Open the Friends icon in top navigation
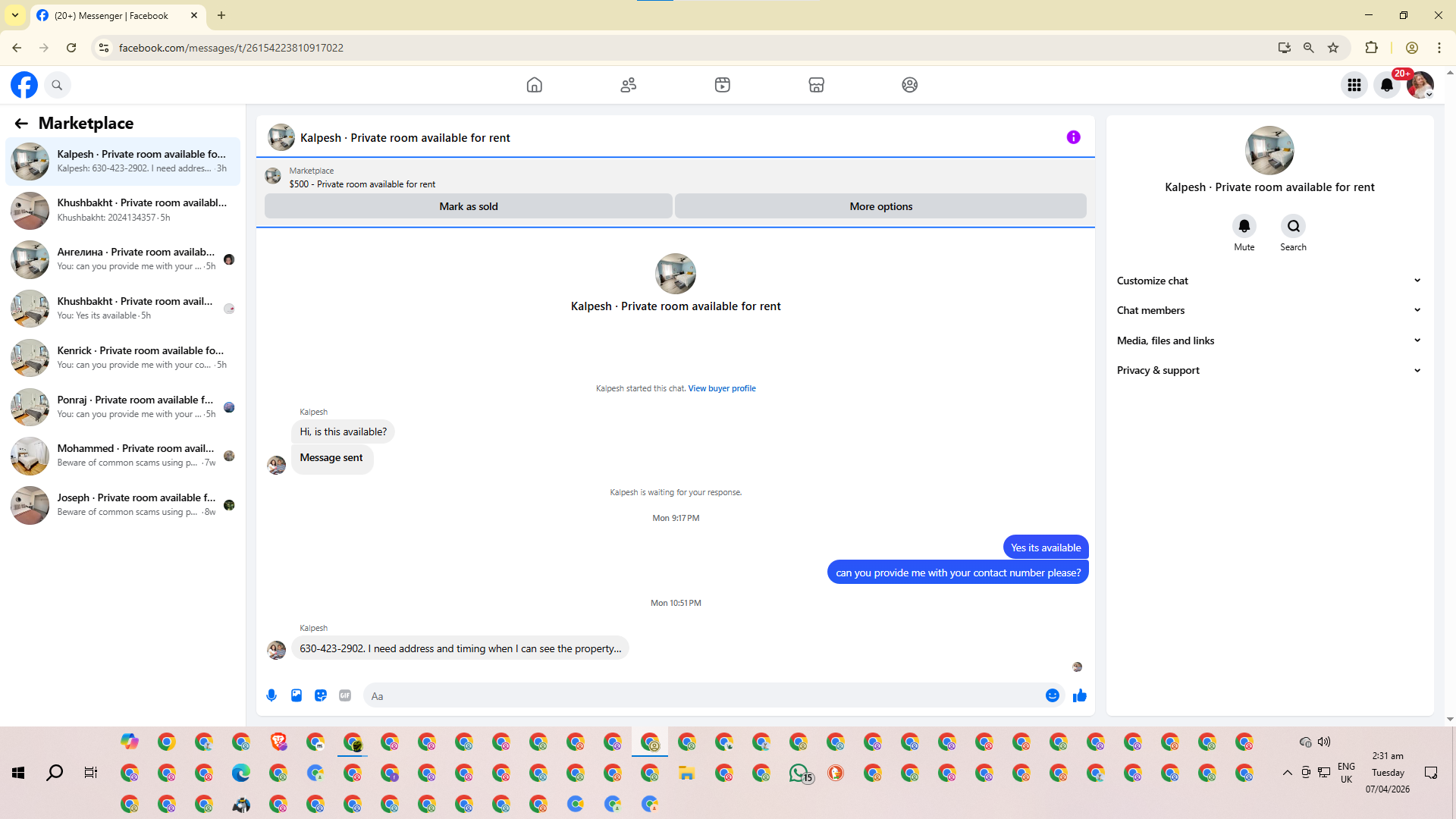This screenshot has height=819, width=1456. tap(629, 85)
